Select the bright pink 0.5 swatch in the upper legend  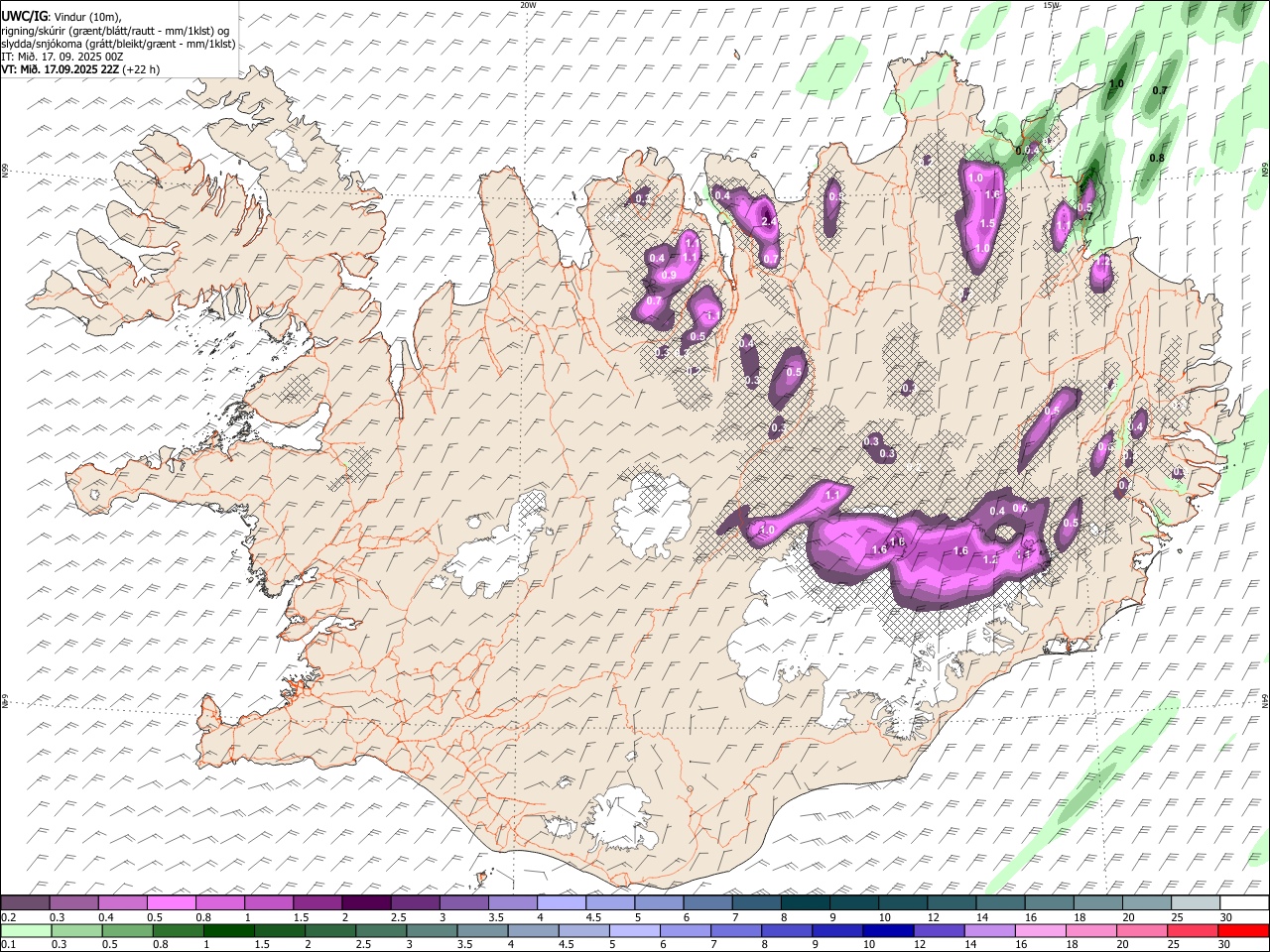pyautogui.click(x=172, y=902)
